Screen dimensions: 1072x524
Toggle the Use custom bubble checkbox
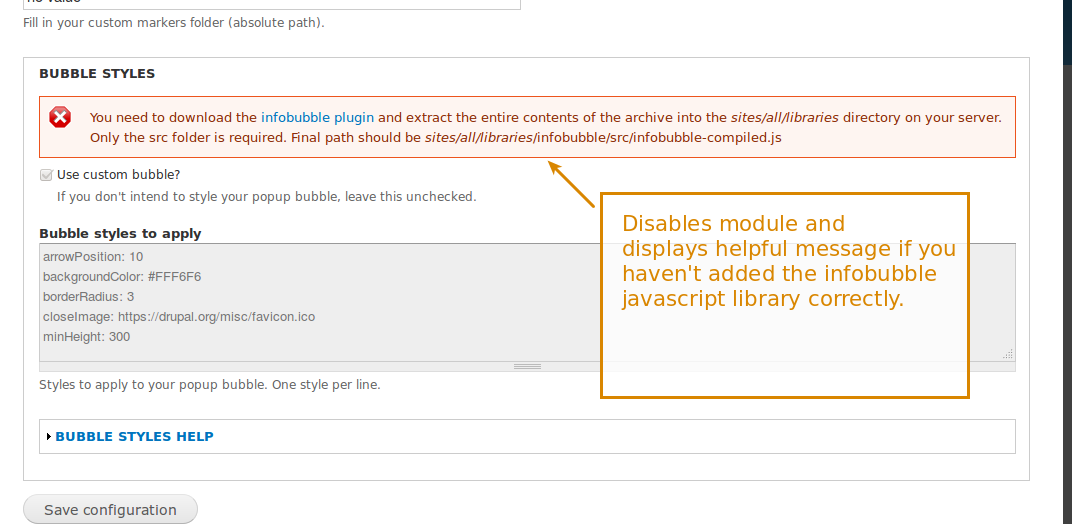(x=46, y=175)
